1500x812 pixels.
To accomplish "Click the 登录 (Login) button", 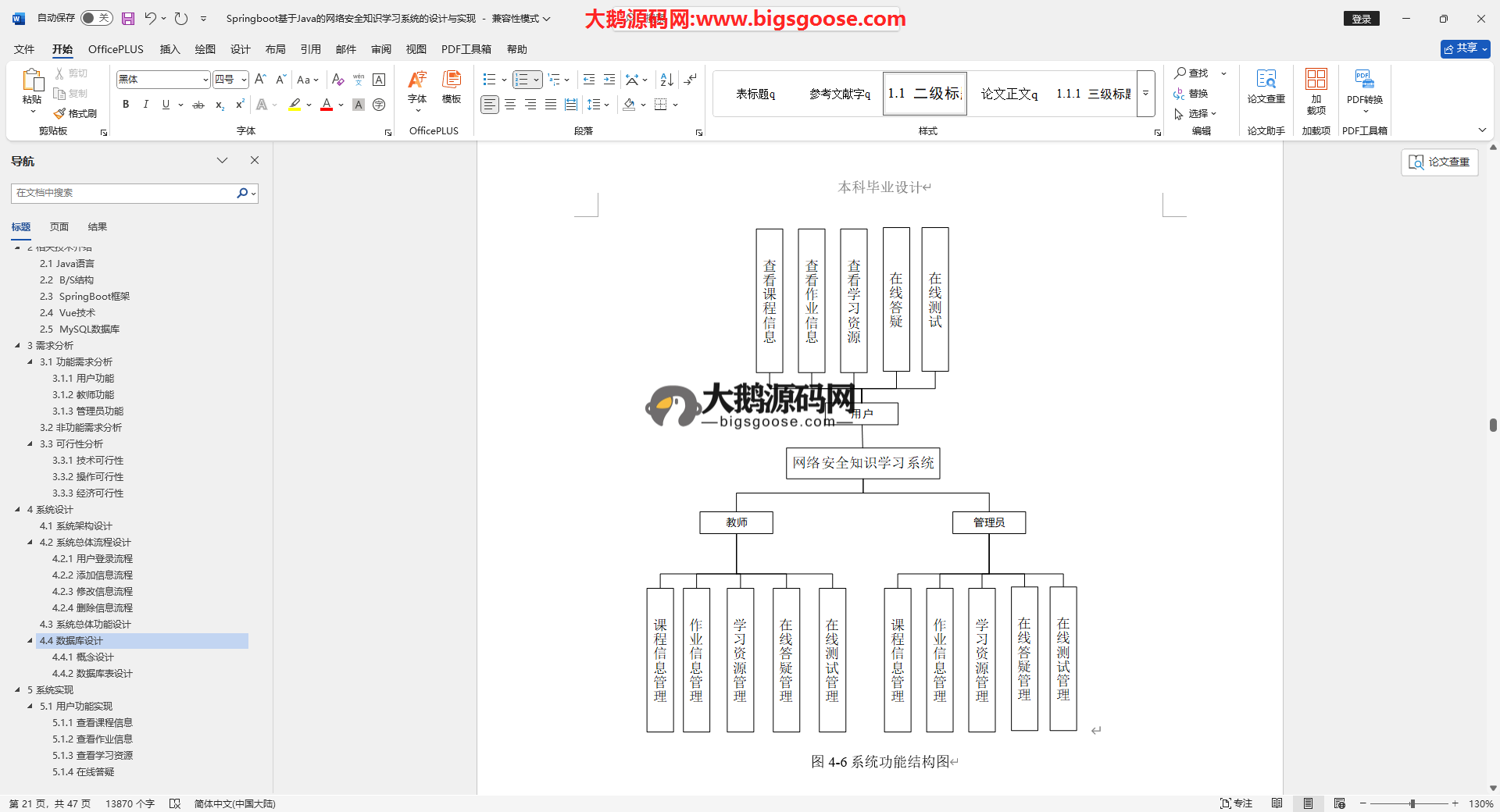I will pos(1361,19).
